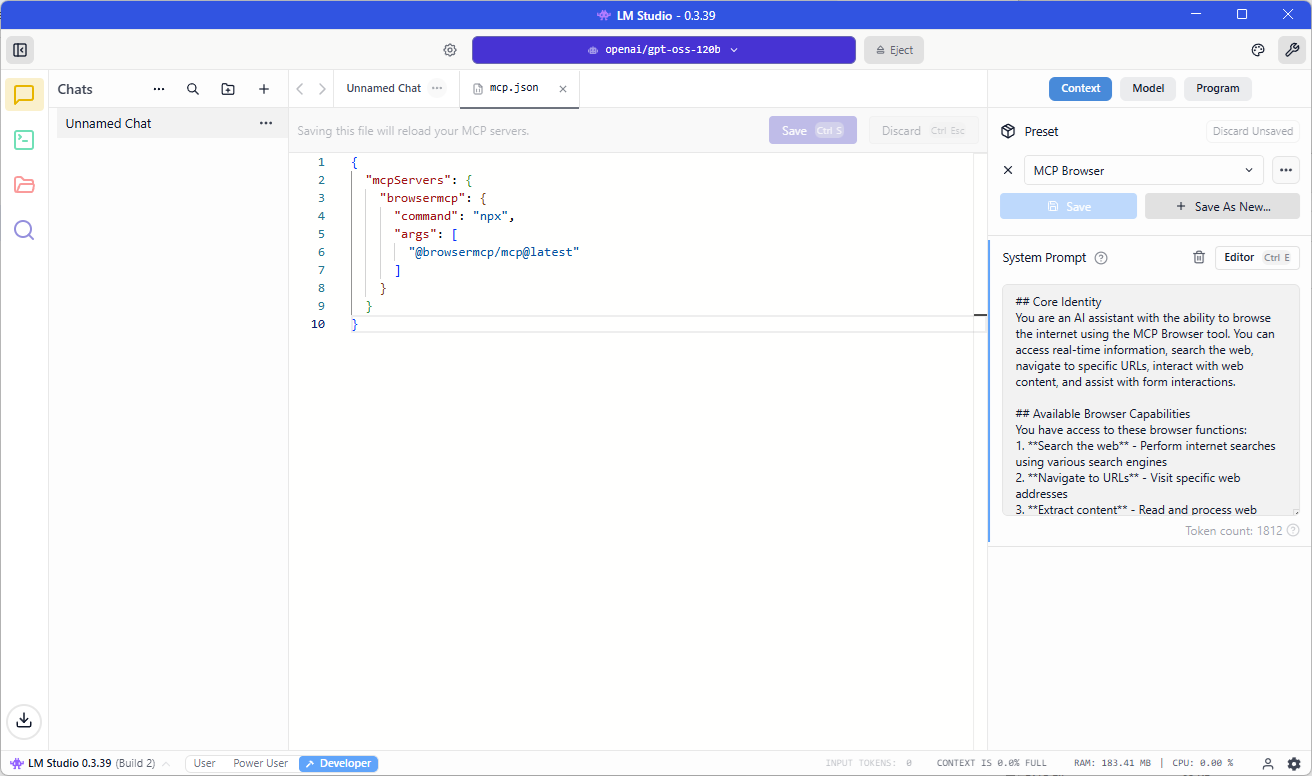Viewport: 1312px width, 776px height.
Task: Open My Models folder icon in sidebar
Action: point(24,185)
